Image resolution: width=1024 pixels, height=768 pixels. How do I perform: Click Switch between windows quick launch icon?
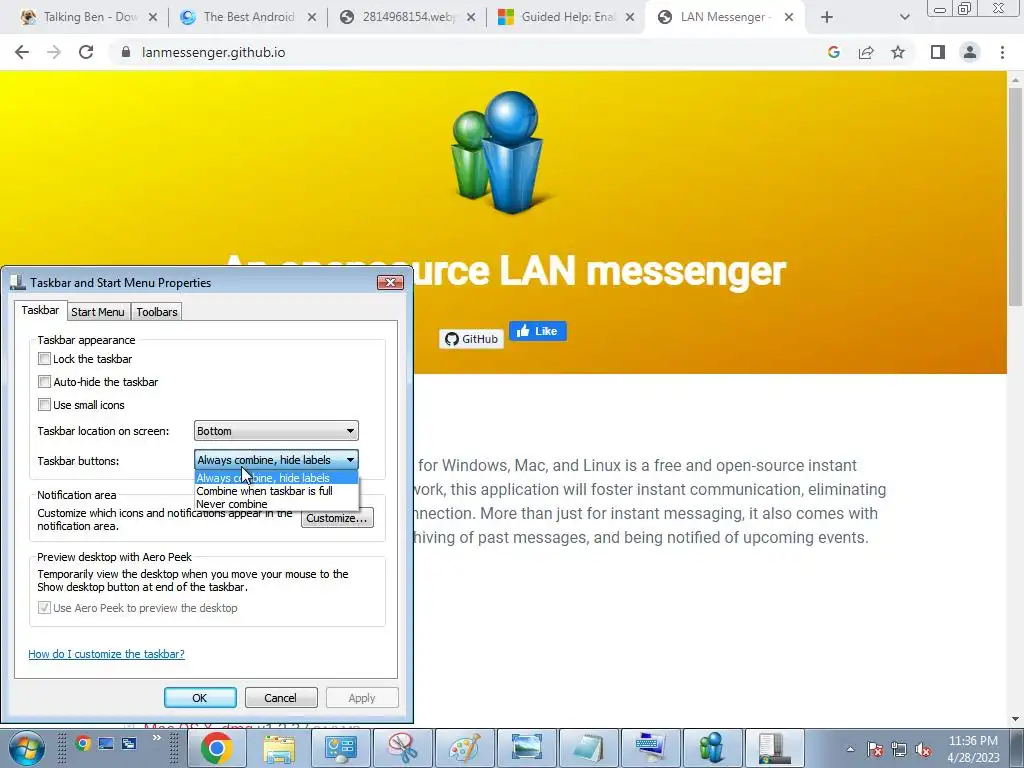[x=129, y=743]
